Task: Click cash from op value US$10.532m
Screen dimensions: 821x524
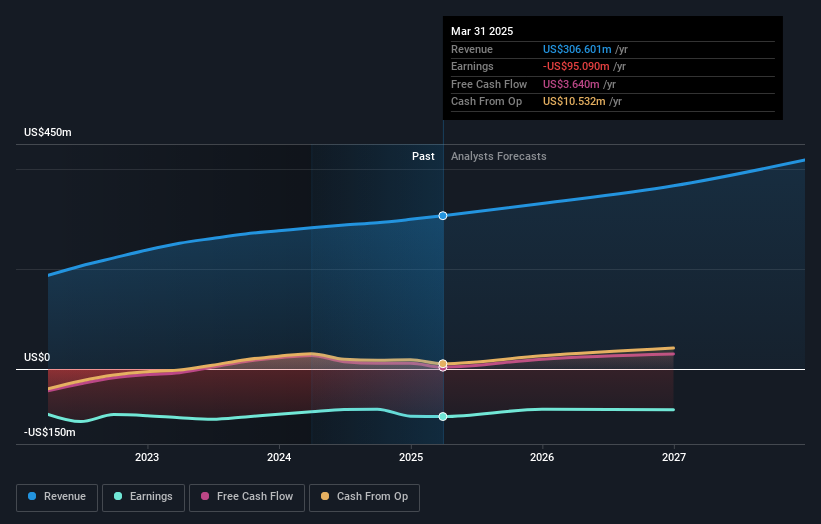Action: tap(574, 102)
